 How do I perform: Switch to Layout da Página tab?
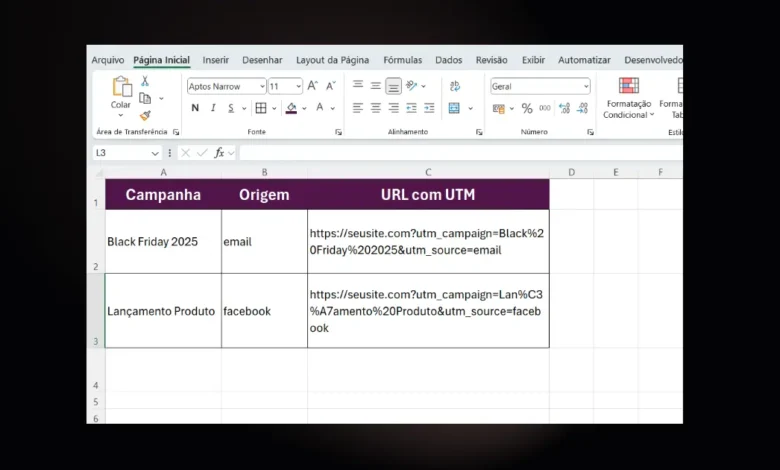click(x=332, y=60)
